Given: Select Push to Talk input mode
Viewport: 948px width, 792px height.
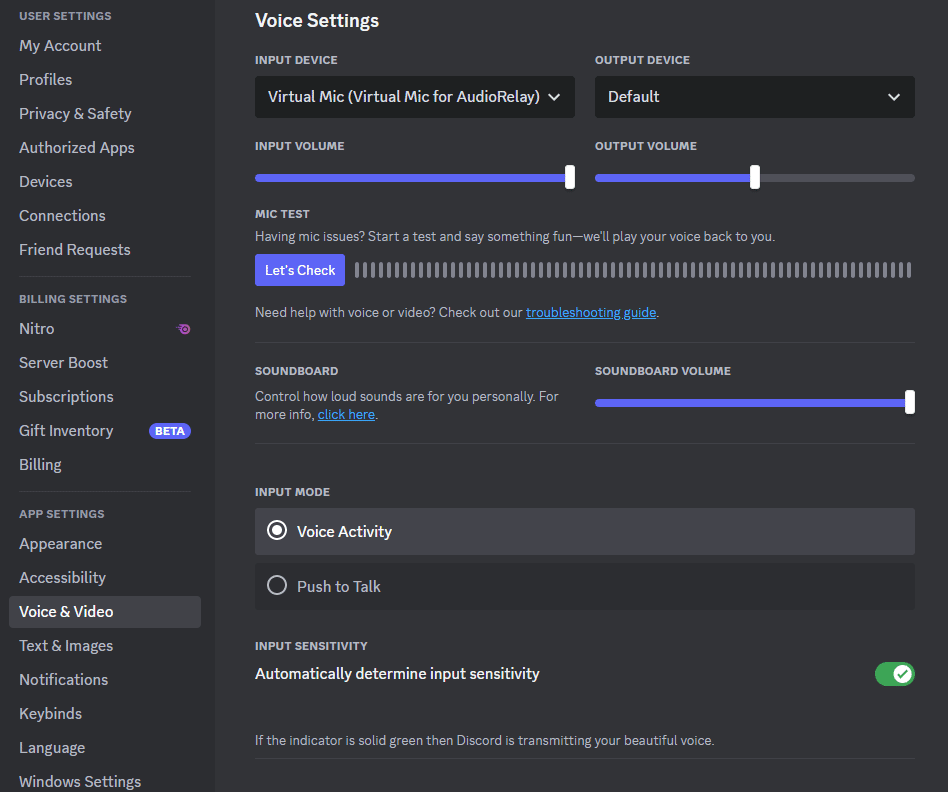Looking at the screenshot, I should pos(585,586).
